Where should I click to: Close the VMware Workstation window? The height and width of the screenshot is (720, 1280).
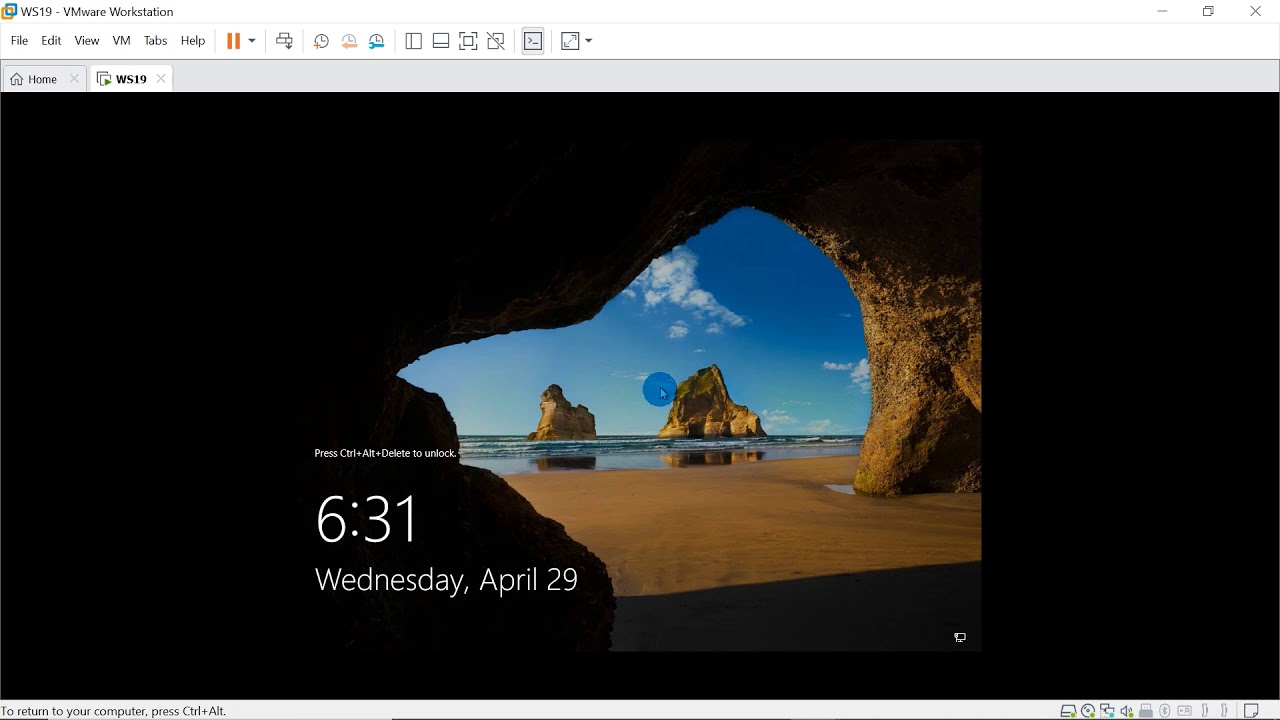[x=1256, y=12]
